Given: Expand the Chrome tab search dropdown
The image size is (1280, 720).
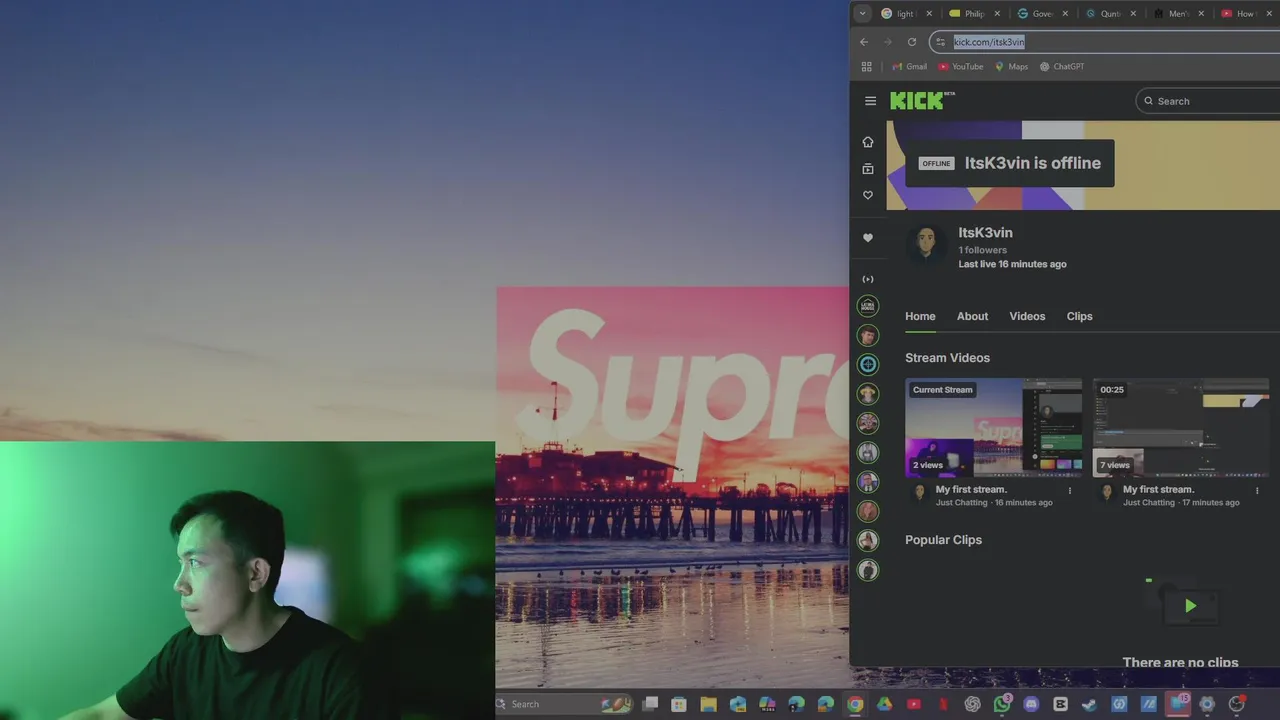Looking at the screenshot, I should [863, 14].
